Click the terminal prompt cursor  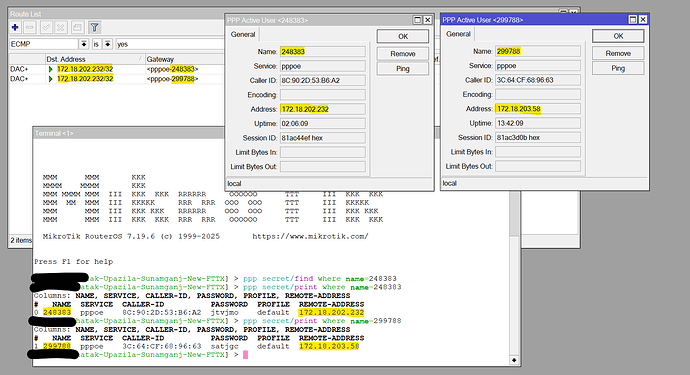click(x=246, y=355)
